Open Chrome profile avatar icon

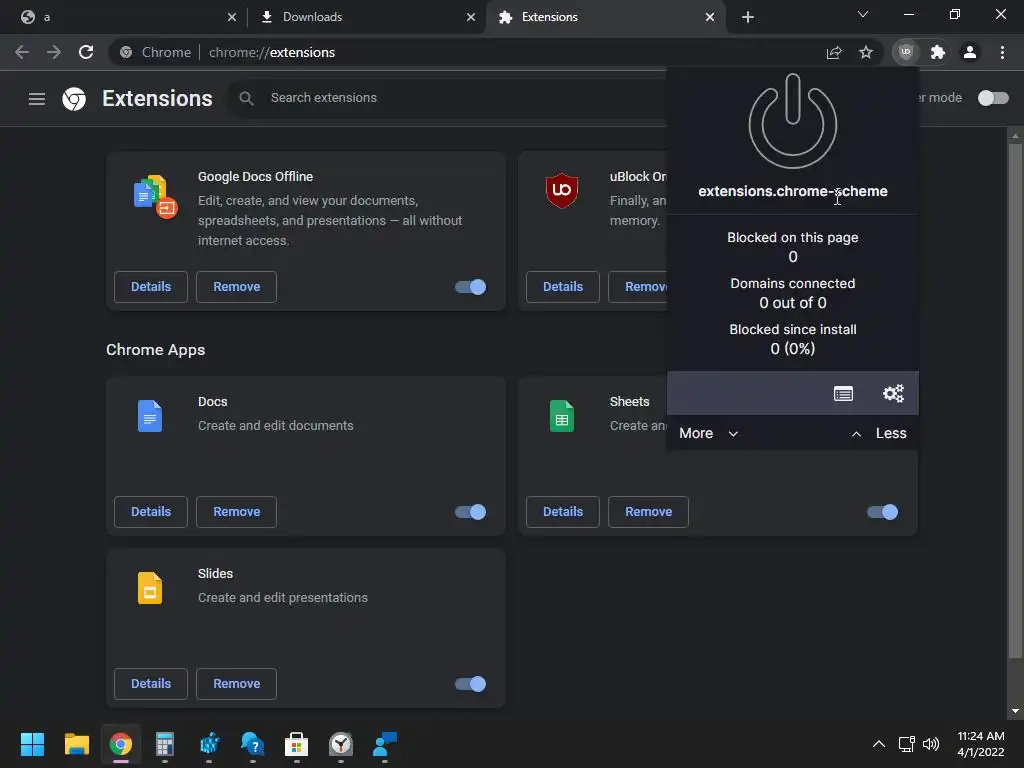pyautogui.click(x=970, y=52)
